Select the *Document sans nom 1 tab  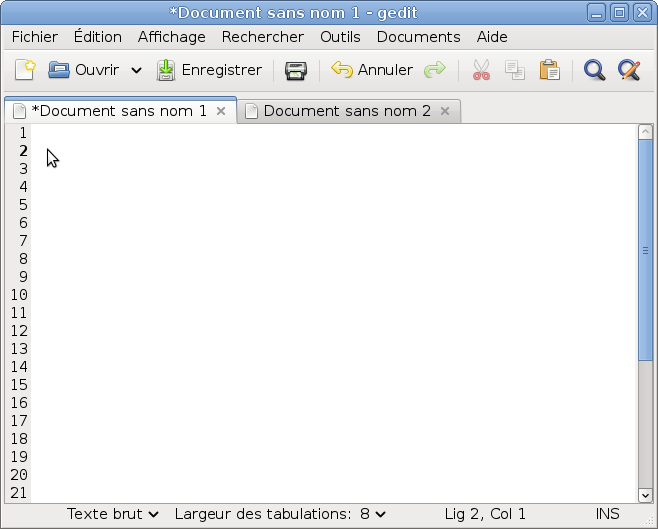[x=119, y=111]
